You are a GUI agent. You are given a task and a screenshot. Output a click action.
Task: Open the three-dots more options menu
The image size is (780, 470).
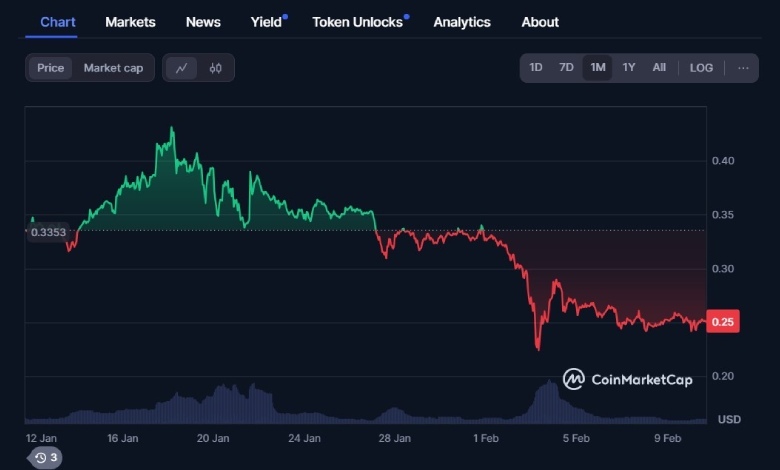743,68
